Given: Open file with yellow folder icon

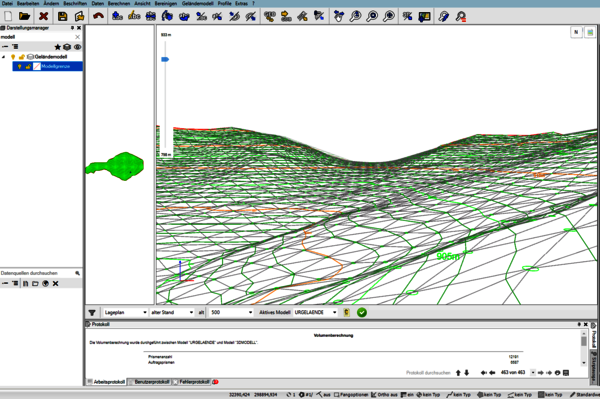Looking at the screenshot, I should click(24, 16).
